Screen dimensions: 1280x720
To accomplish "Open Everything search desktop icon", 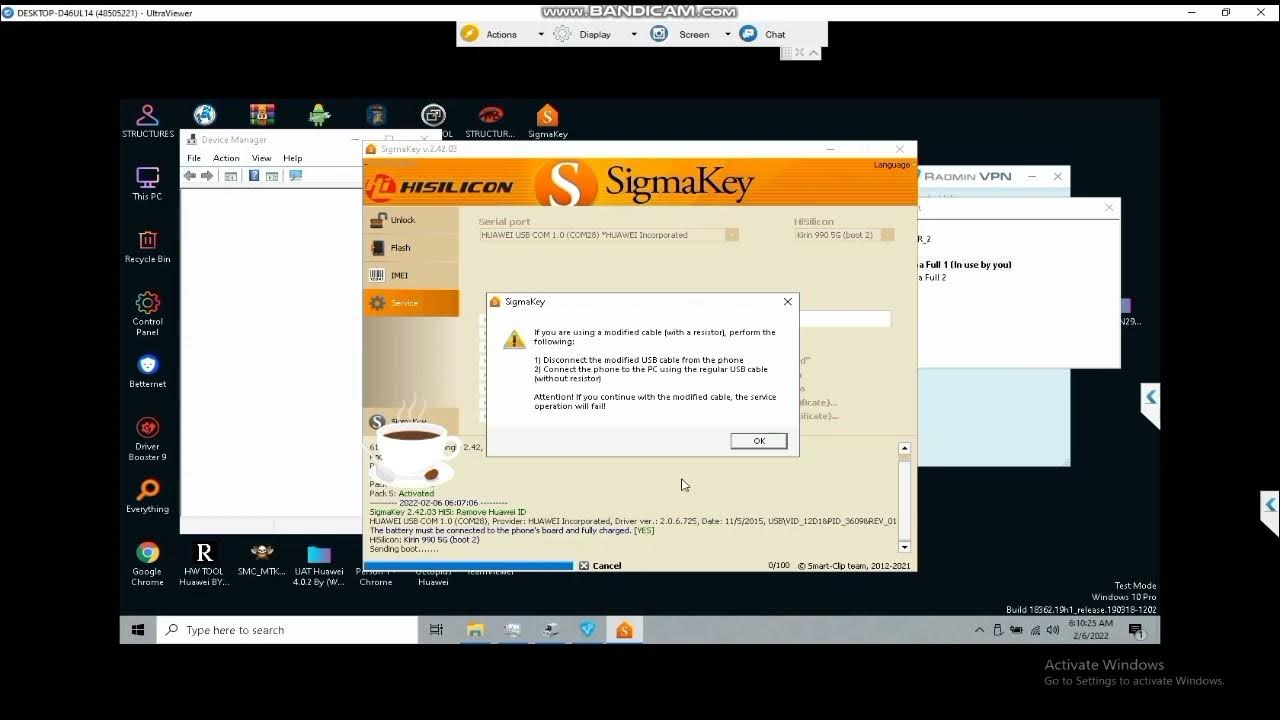I will (x=148, y=496).
